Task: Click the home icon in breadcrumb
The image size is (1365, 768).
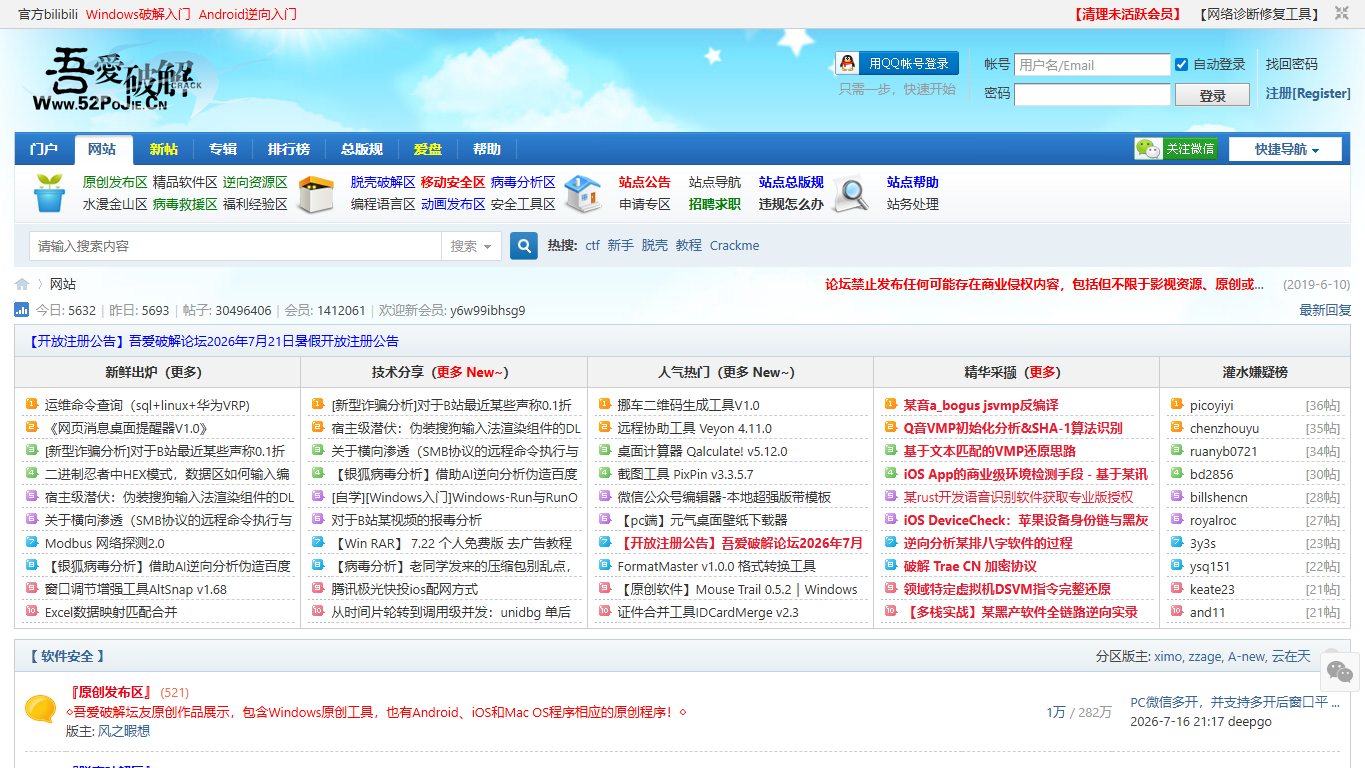Action: click(22, 284)
